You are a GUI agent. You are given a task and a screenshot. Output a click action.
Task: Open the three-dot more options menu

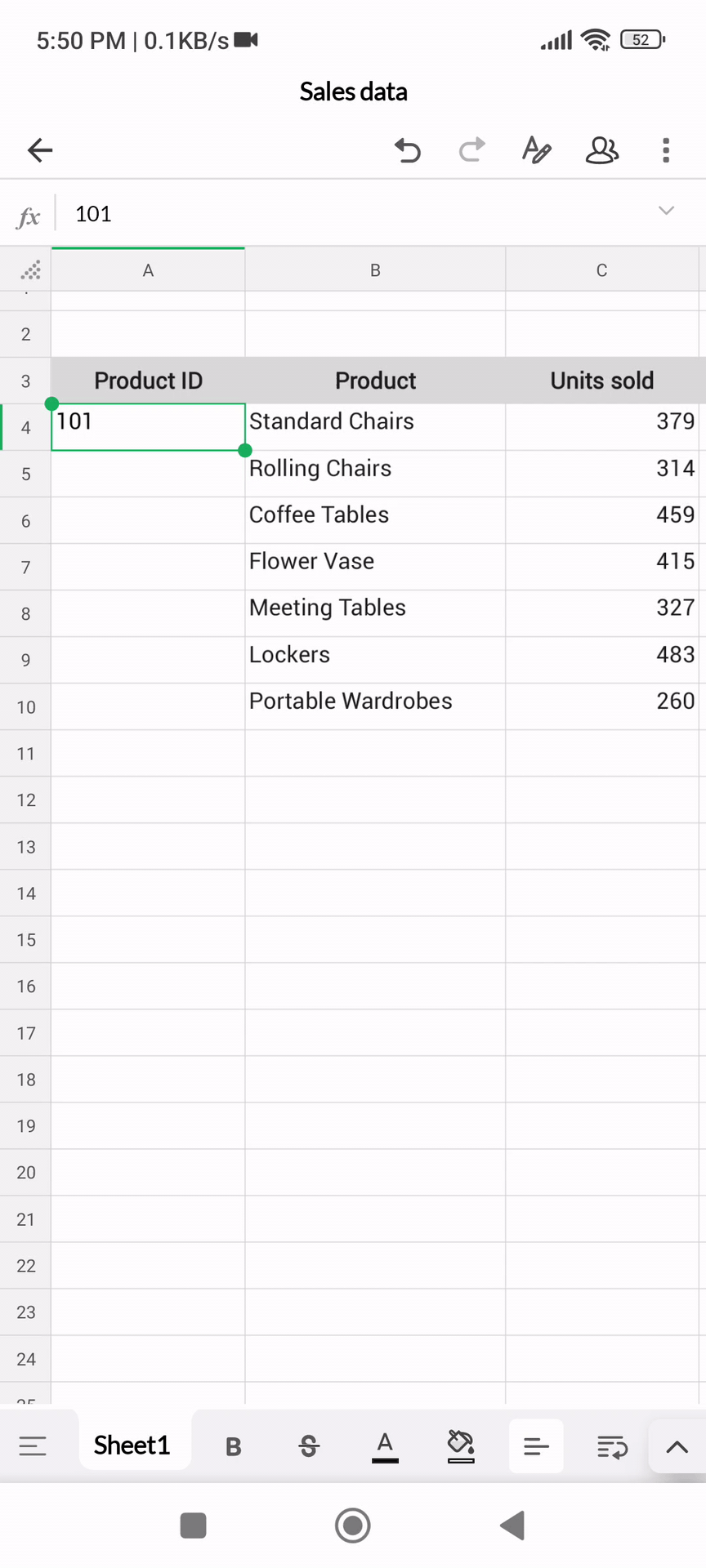pyautogui.click(x=666, y=150)
